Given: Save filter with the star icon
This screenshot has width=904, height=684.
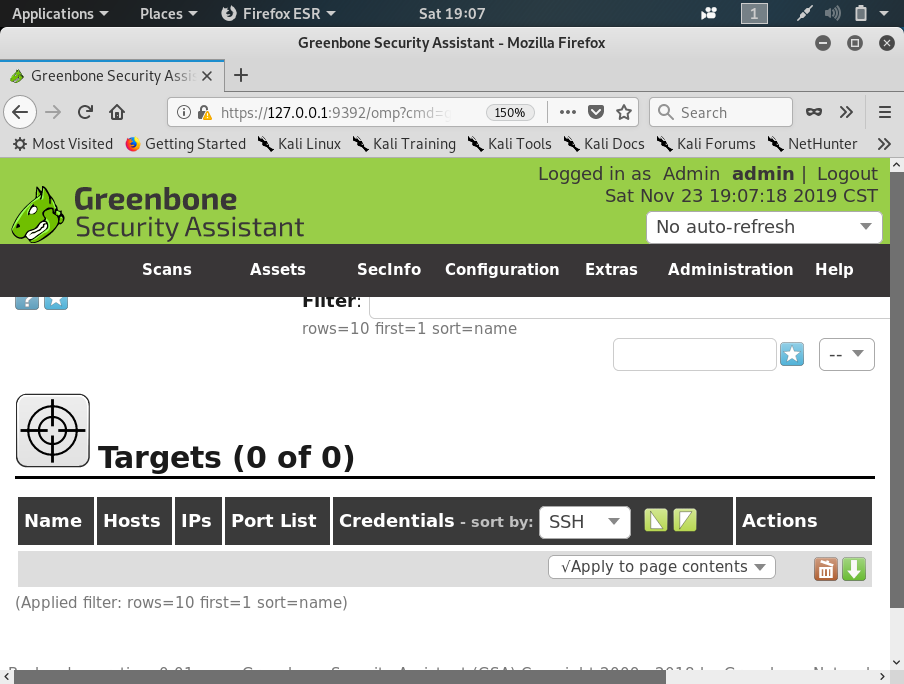Looking at the screenshot, I should pos(792,354).
